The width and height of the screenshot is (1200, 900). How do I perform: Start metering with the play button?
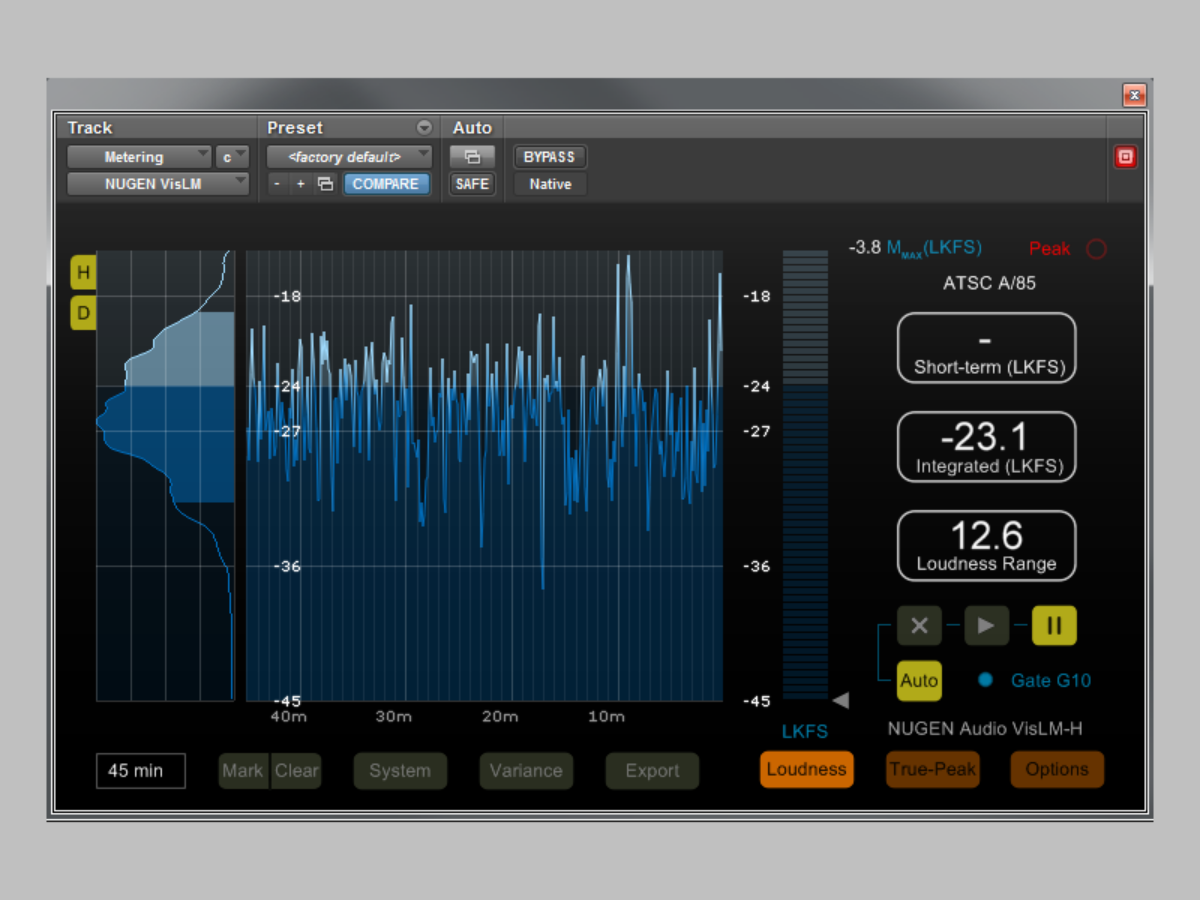point(986,626)
